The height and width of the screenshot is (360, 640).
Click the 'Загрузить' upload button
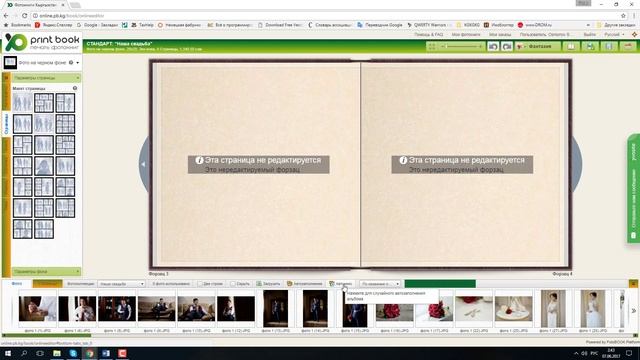268,284
